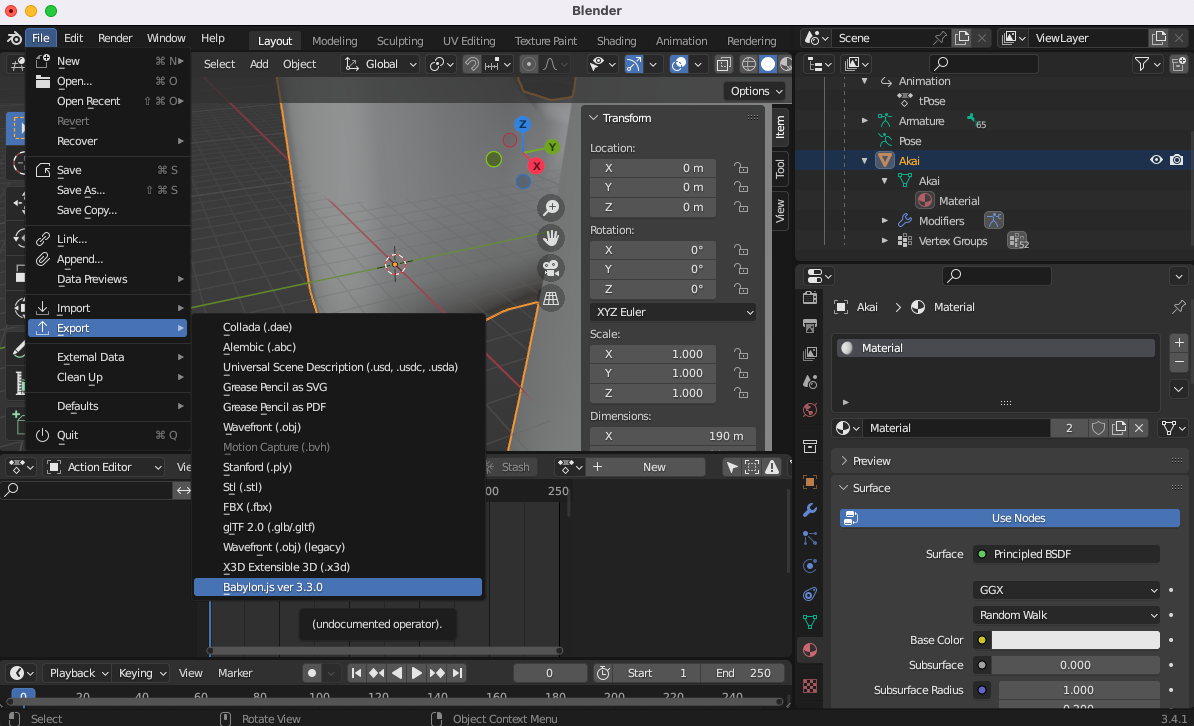Open the Playback popover dropdown
The width and height of the screenshot is (1194, 726).
point(78,673)
